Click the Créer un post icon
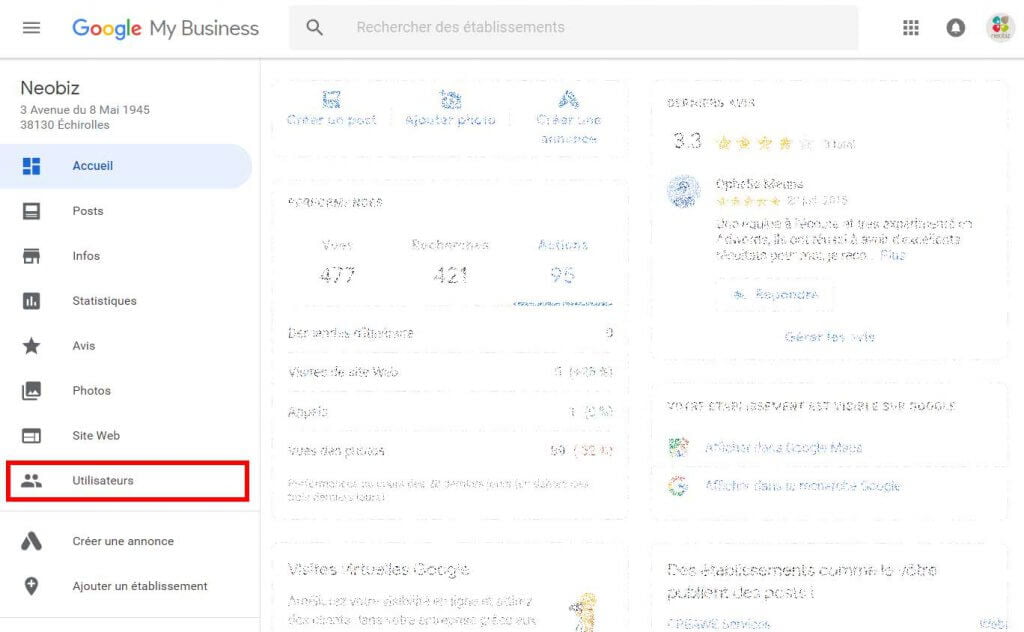Viewport: 1024px width, 632px height. click(x=332, y=100)
